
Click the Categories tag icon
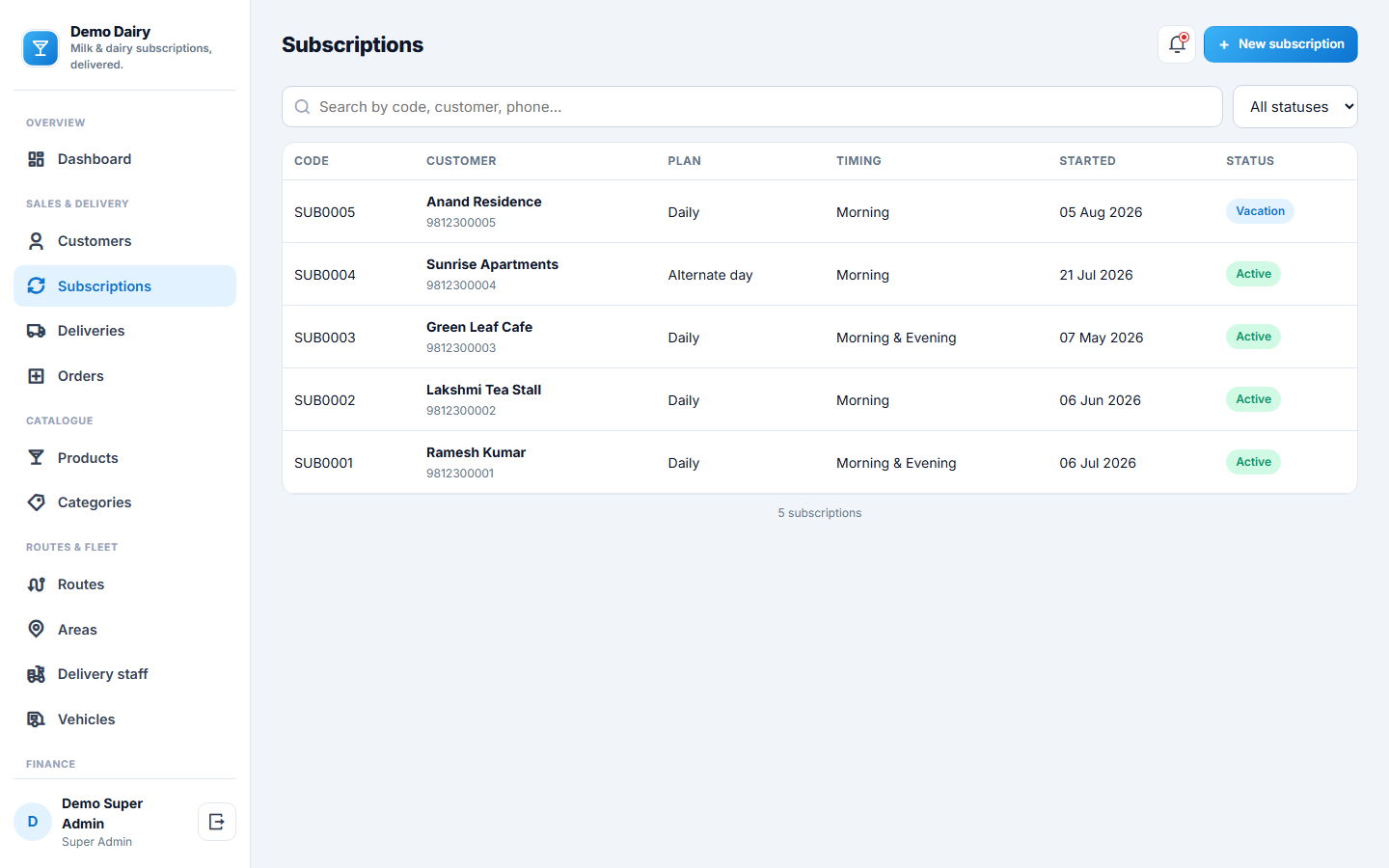point(37,502)
